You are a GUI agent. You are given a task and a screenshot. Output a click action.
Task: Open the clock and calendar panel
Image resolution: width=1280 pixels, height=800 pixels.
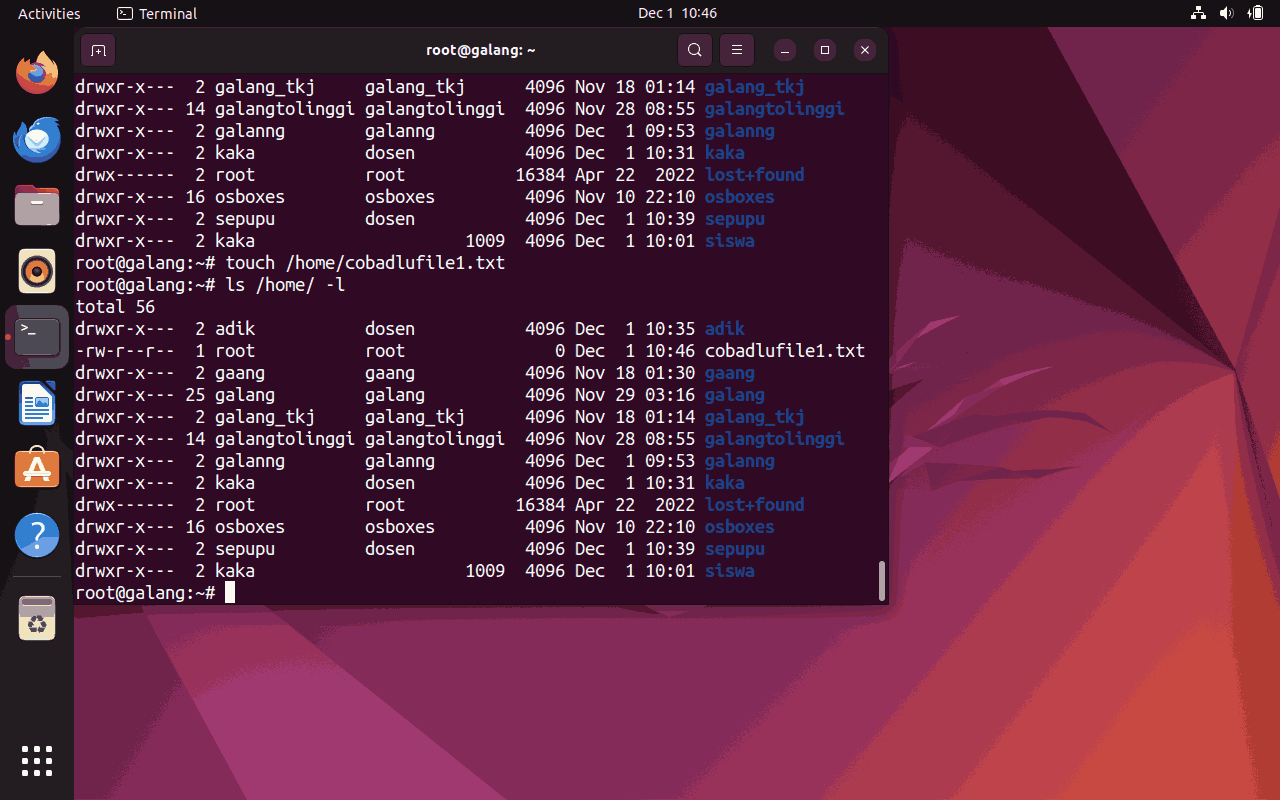677,13
